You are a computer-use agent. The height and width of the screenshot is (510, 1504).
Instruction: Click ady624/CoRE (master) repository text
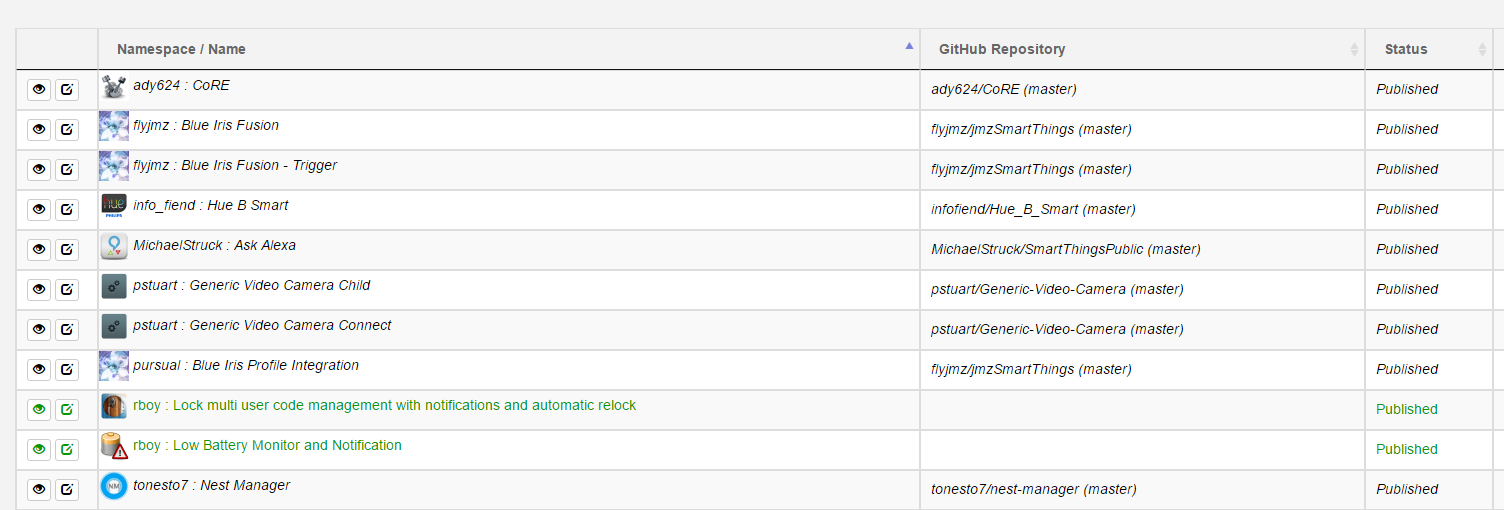tap(1004, 89)
